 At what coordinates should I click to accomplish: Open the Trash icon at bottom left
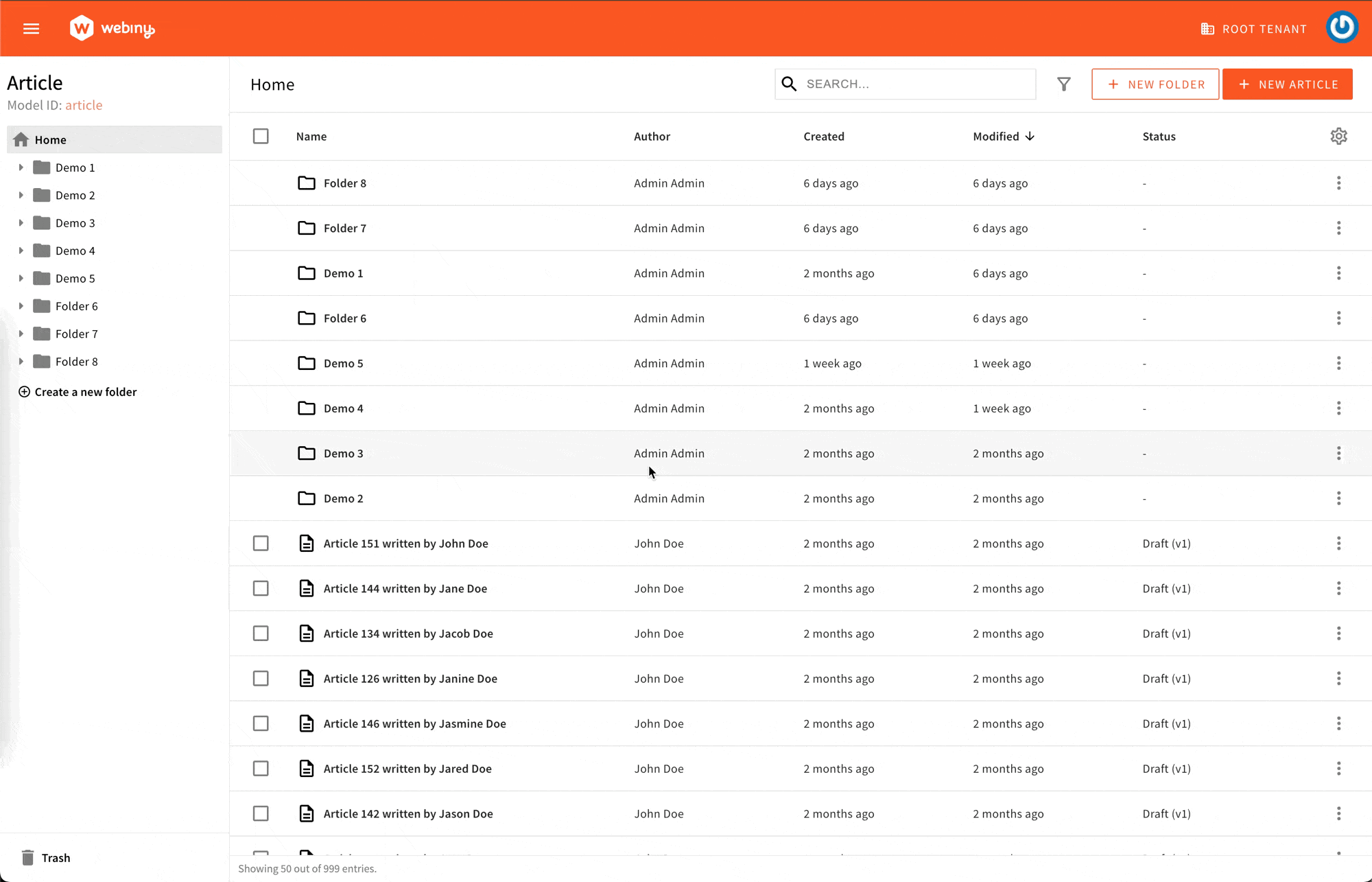click(29, 857)
